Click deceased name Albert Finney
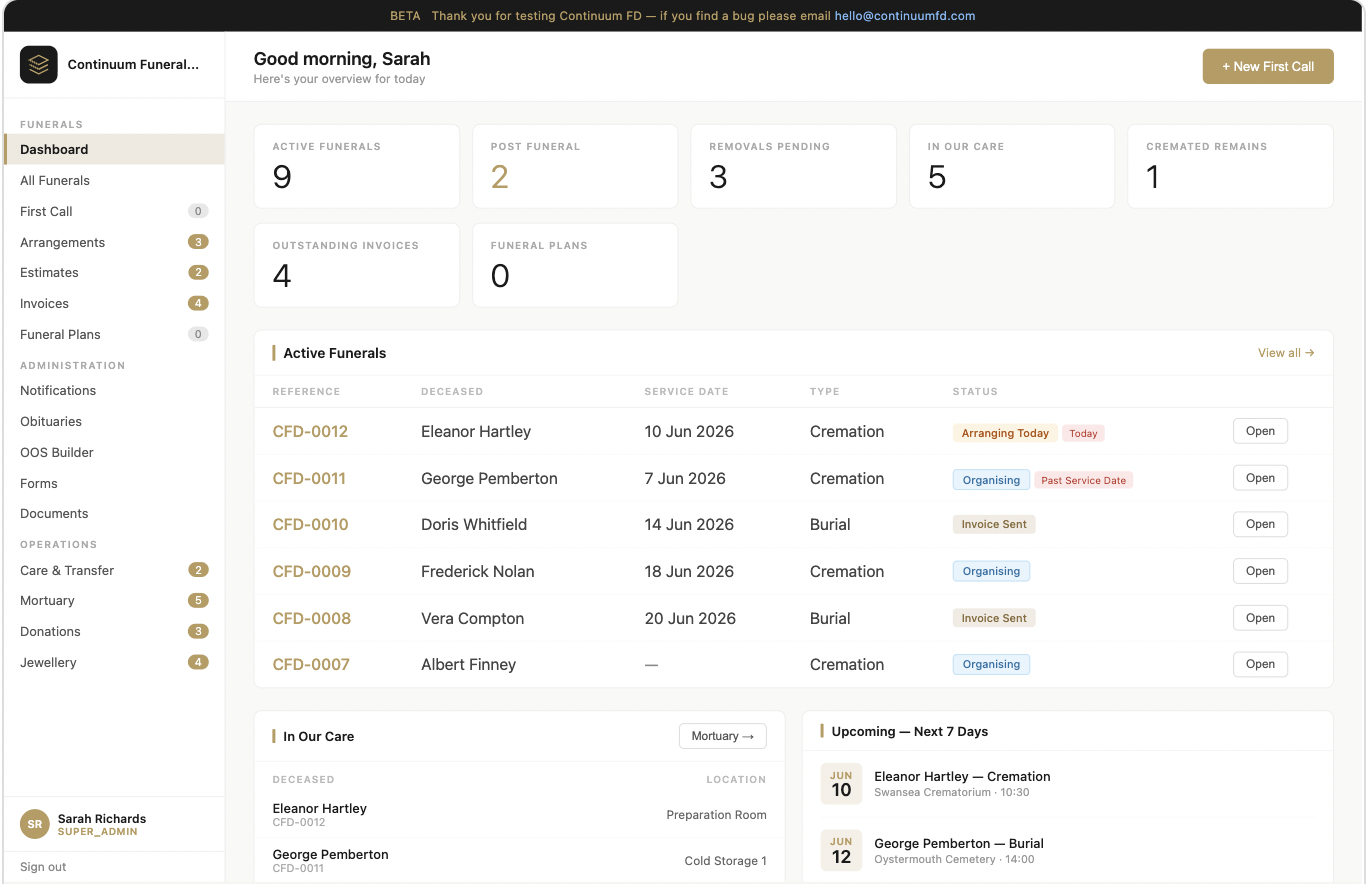This screenshot has height=884, width=1368. (468, 664)
